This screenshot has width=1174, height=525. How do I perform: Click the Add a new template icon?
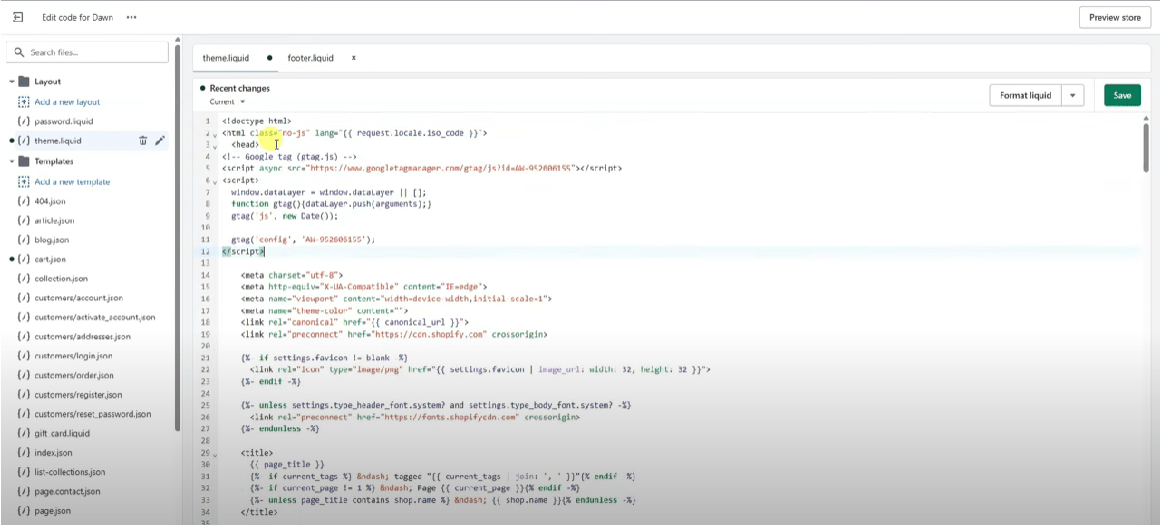point(24,182)
